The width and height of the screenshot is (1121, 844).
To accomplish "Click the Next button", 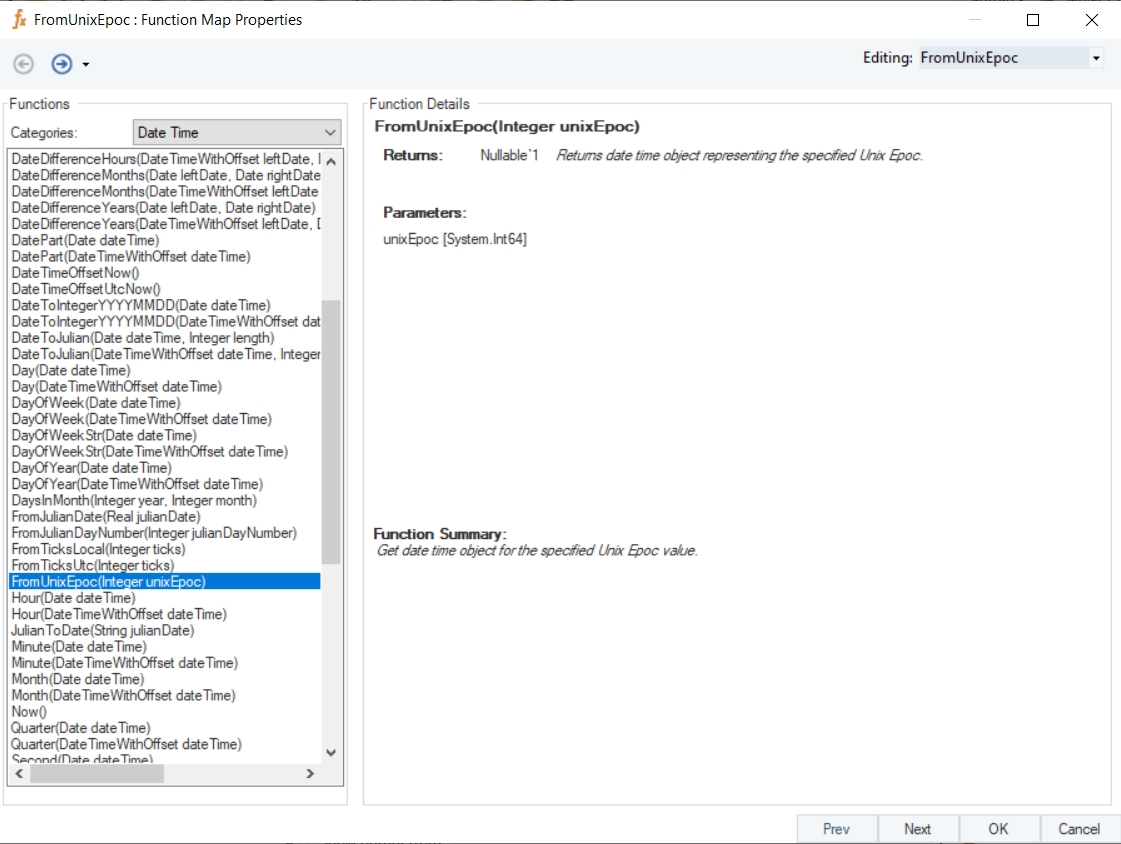I will [x=917, y=829].
